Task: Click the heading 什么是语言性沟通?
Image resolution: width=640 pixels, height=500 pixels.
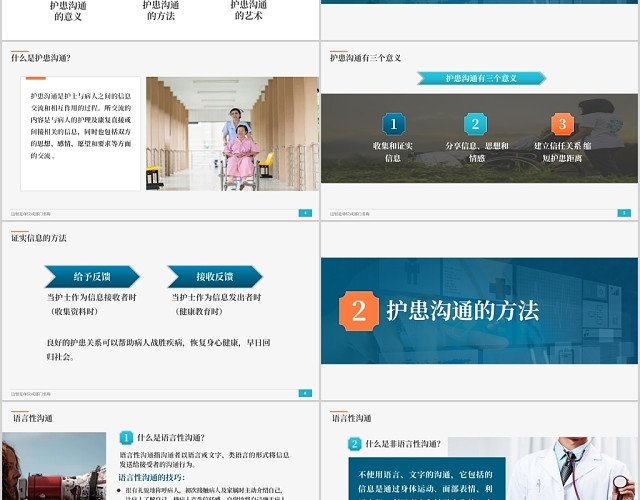Action: (171, 438)
